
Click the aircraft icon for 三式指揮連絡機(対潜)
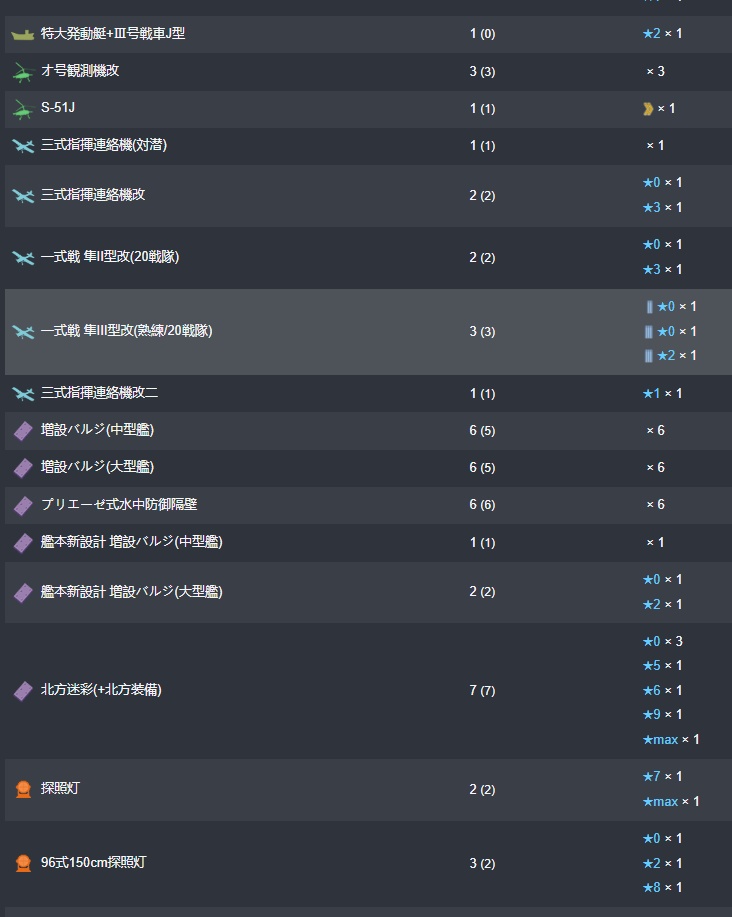pyautogui.click(x=23, y=146)
